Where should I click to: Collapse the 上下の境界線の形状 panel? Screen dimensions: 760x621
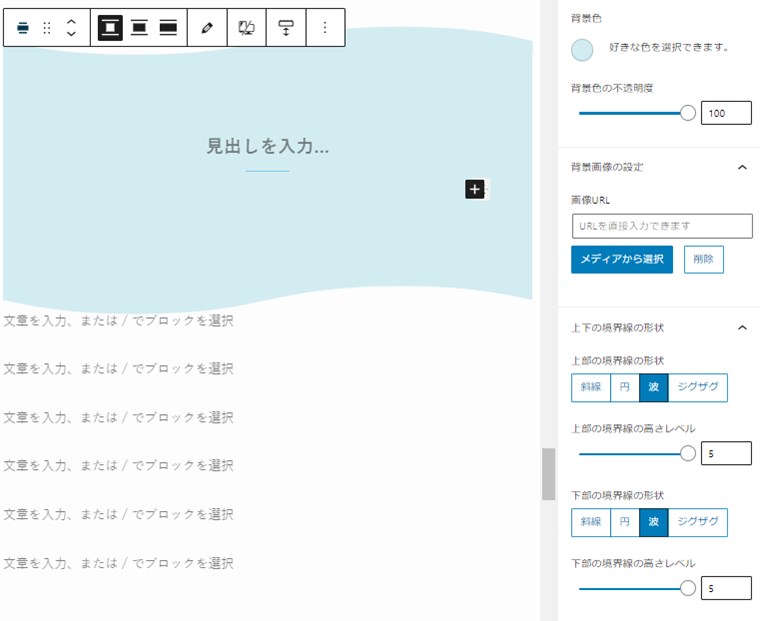(742, 328)
